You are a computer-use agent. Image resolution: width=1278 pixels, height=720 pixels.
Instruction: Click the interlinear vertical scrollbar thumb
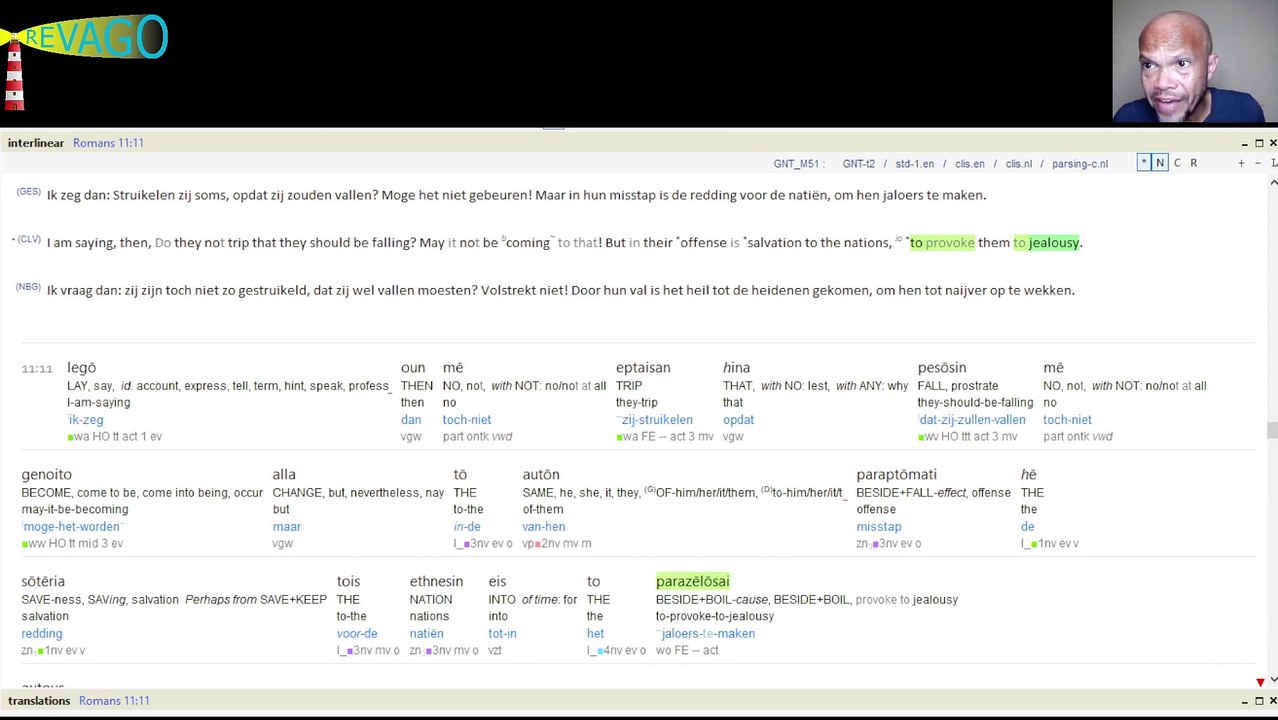tap(1273, 431)
